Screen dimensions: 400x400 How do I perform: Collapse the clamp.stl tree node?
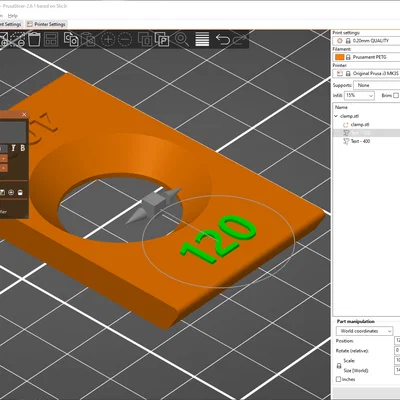pos(336,116)
